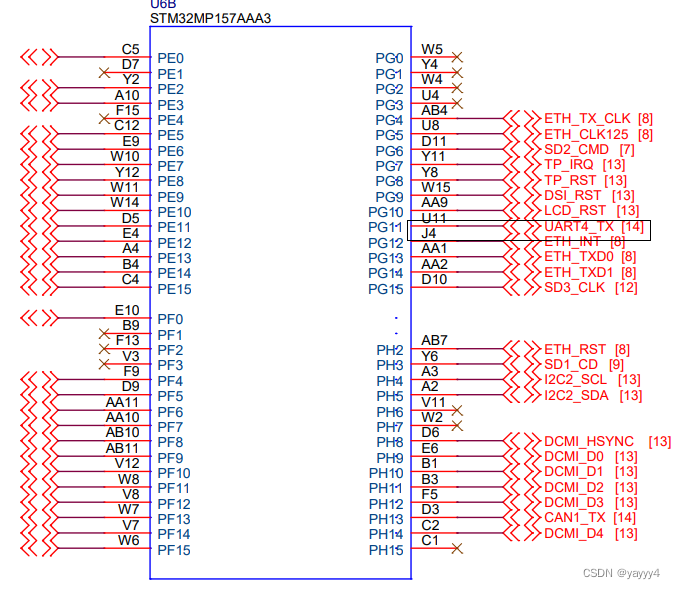This screenshot has width=675, height=589.
Task: Click the off-page connector before DCMI_HSYNC
Action: (521, 441)
